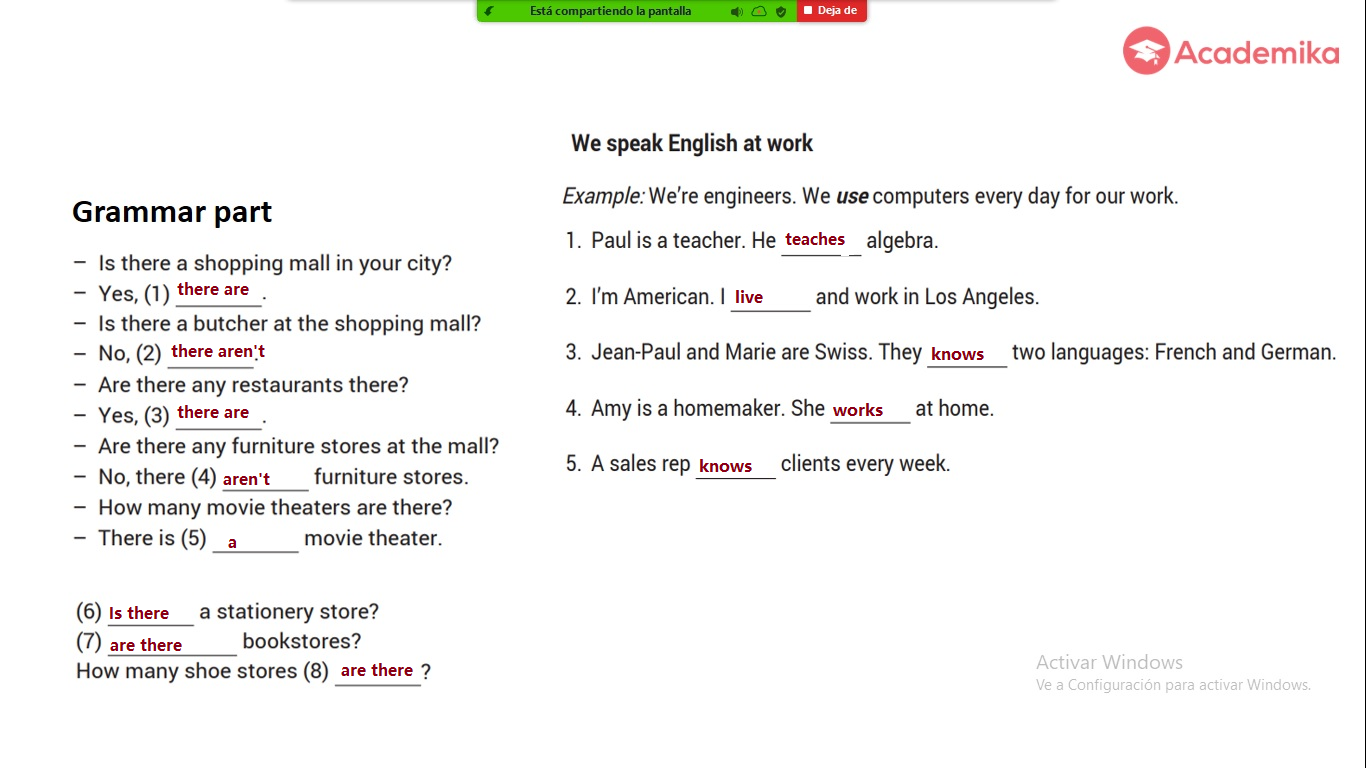This screenshot has height=768, width=1366.
Task: Click the cloud recording icon in share bar
Action: 759,12
